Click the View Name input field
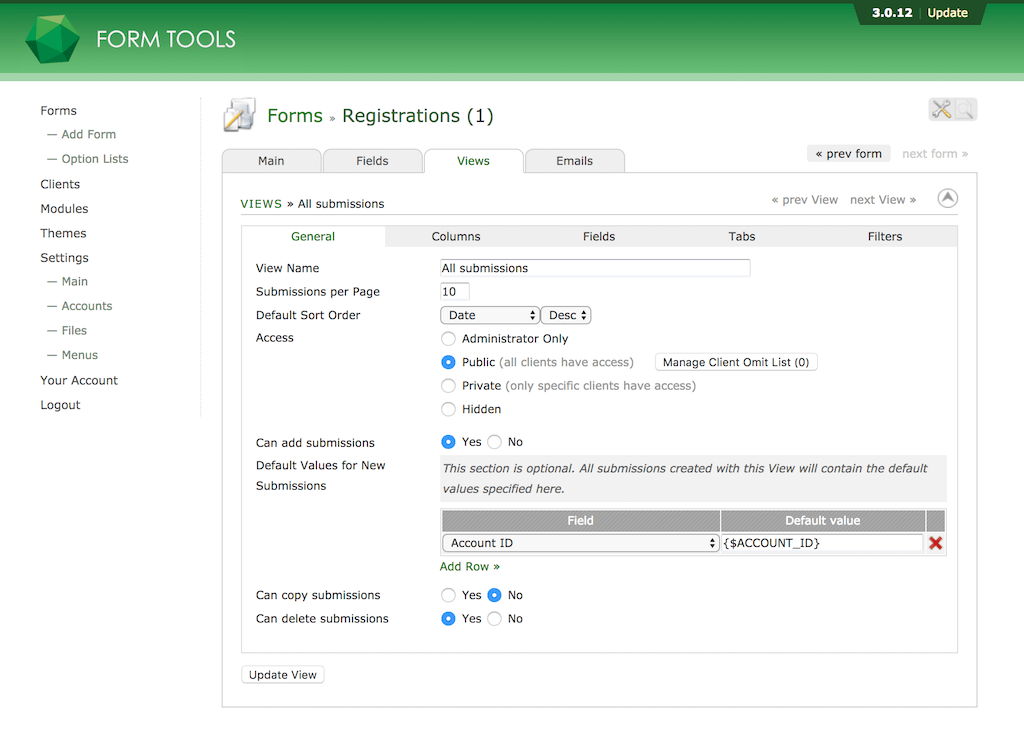Viewport: 1024px width, 731px height. coord(595,268)
